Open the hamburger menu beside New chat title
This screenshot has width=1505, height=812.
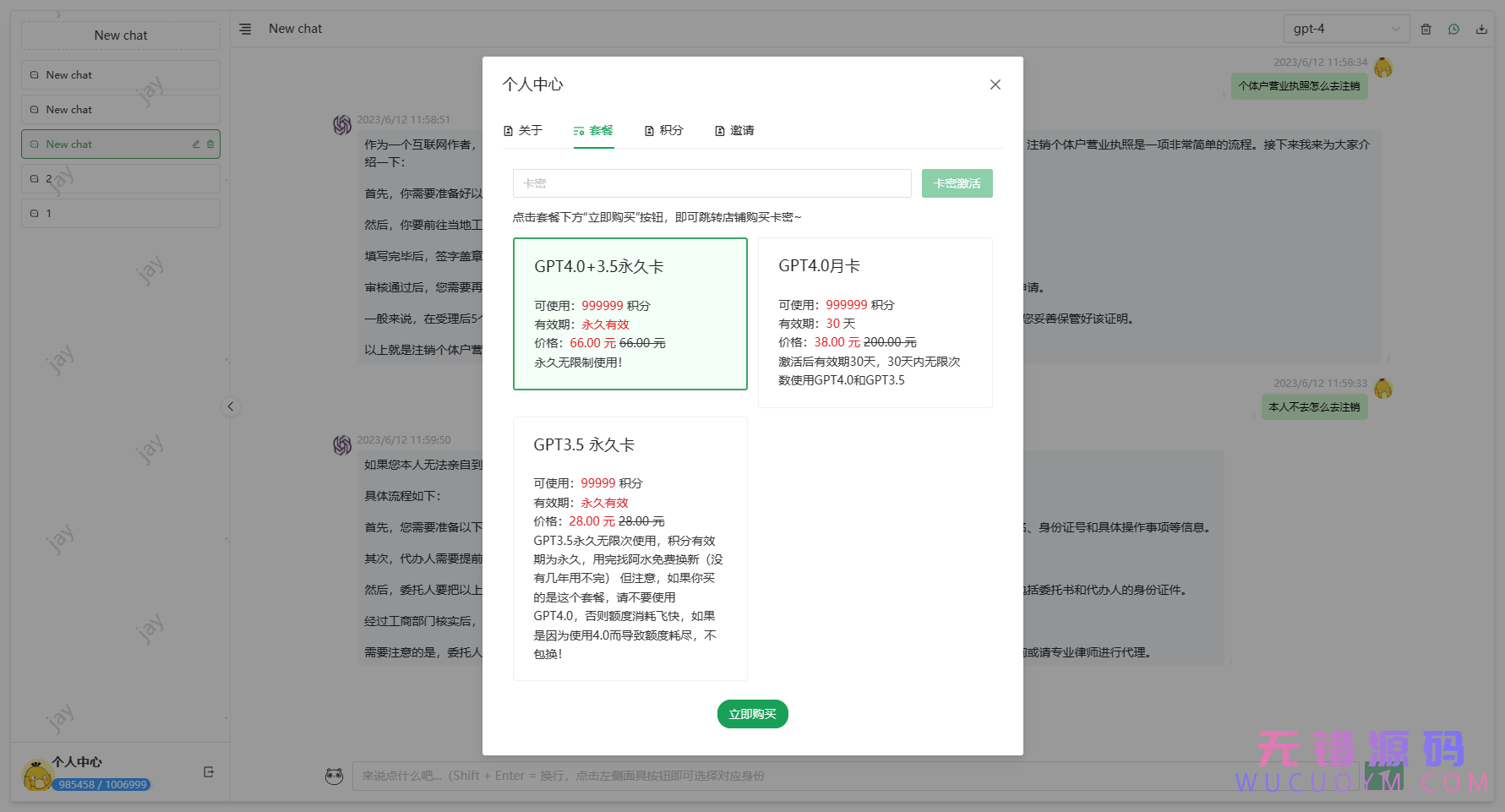point(245,28)
